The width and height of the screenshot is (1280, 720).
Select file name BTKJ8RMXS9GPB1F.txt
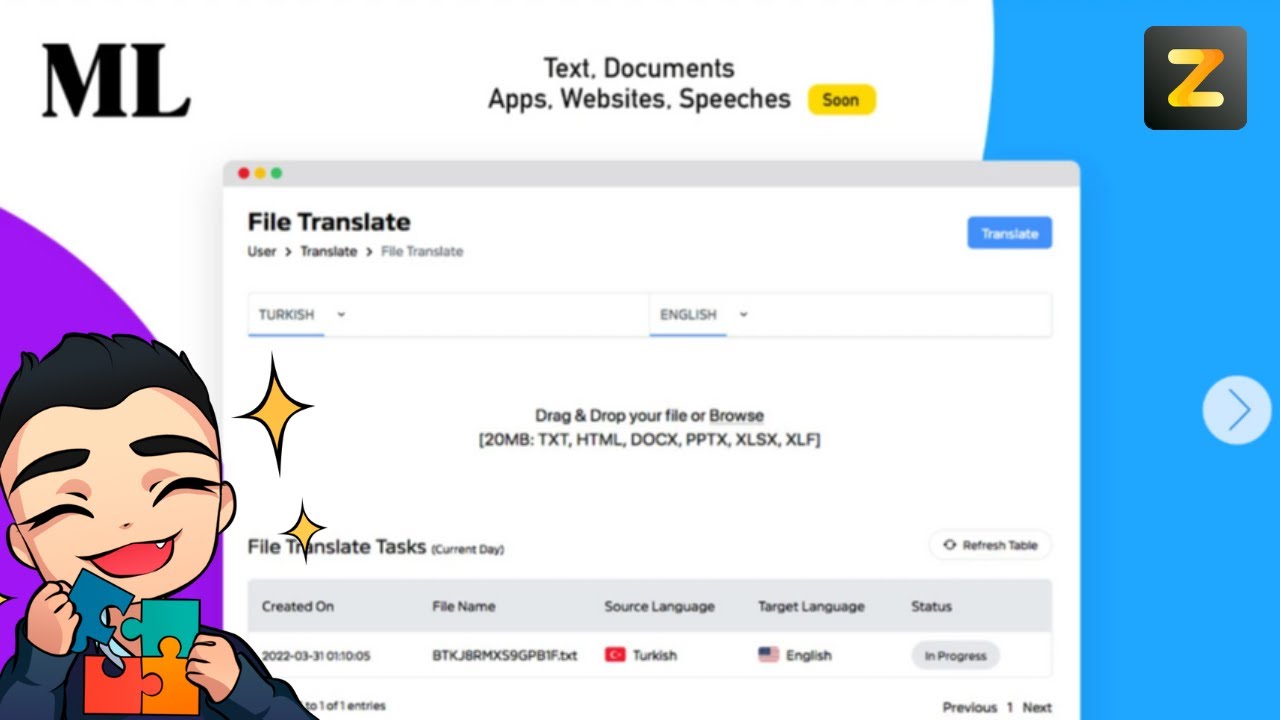[x=505, y=656]
